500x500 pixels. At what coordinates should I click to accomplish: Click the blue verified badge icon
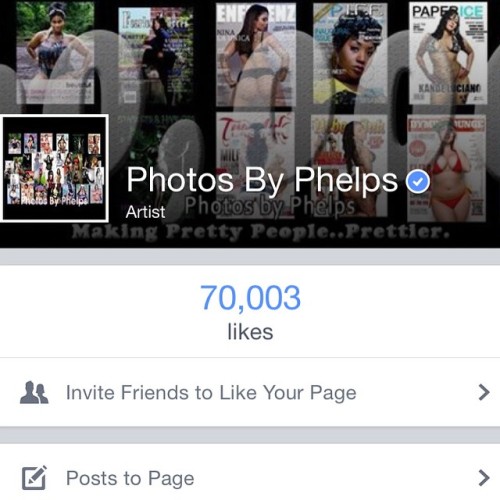point(418,181)
